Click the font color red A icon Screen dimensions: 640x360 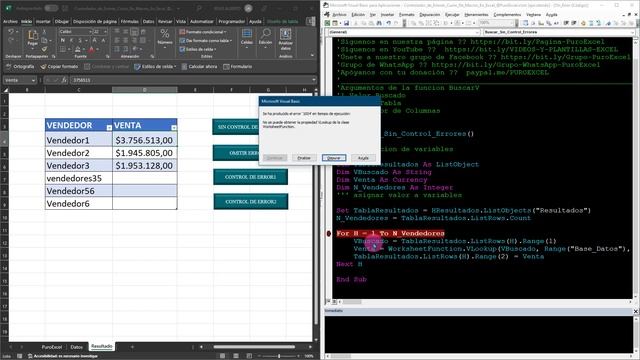[x=91, y=49]
